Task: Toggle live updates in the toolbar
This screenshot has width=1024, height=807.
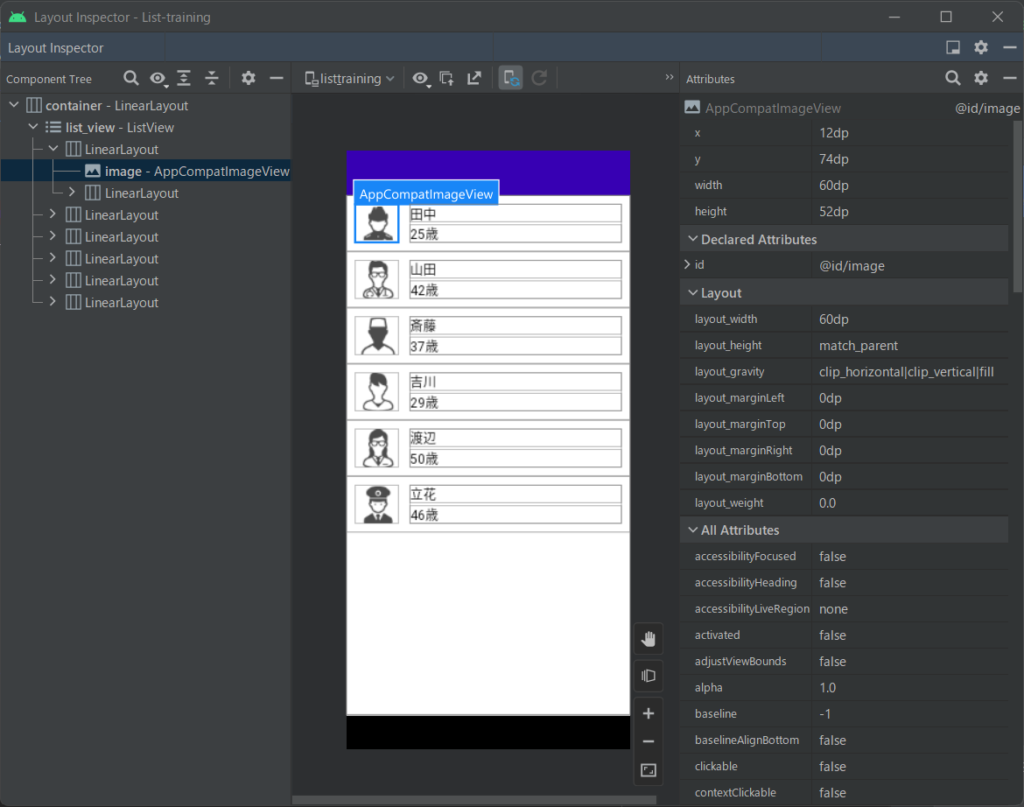Action: point(510,77)
